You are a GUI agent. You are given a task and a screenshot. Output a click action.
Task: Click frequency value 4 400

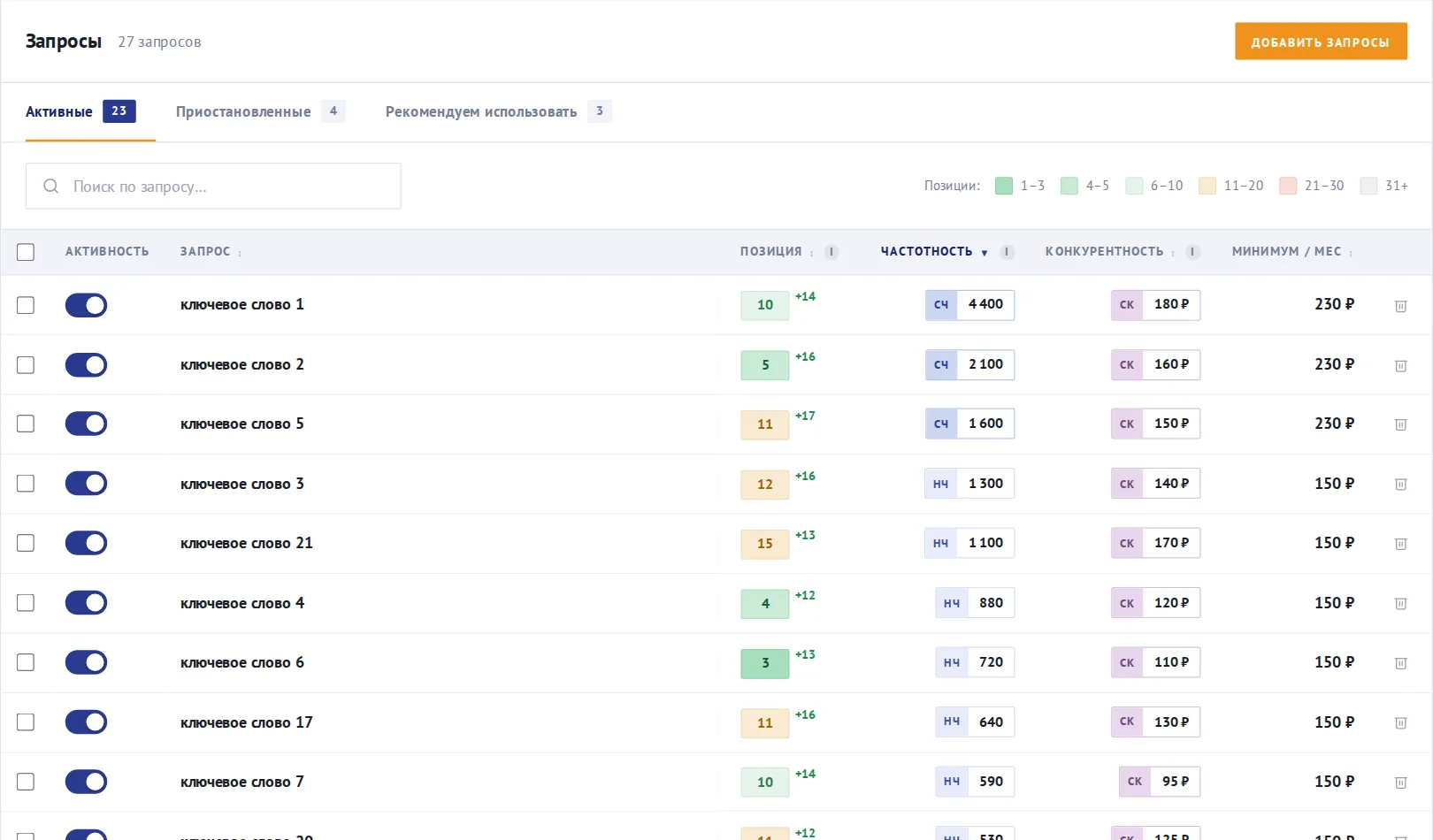985,304
